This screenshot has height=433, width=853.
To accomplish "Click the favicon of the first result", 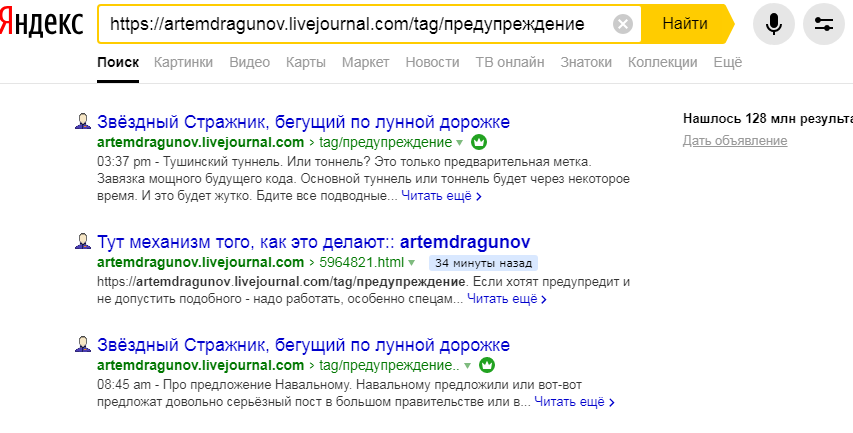I will coord(83,121).
